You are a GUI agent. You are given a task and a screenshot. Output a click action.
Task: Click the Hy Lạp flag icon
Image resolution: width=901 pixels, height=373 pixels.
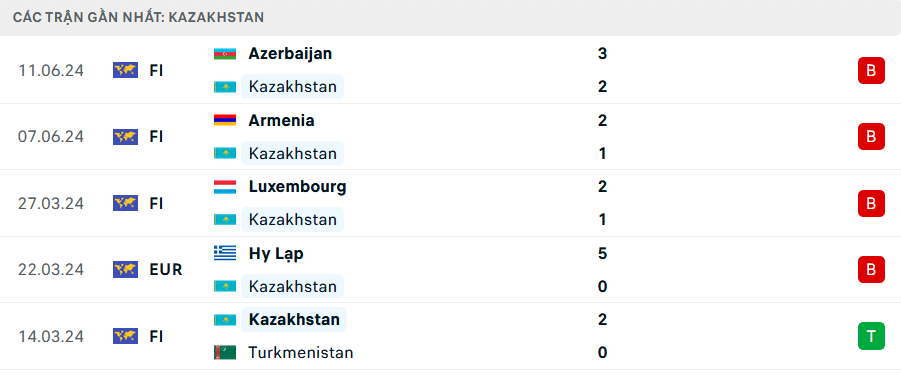(225, 253)
